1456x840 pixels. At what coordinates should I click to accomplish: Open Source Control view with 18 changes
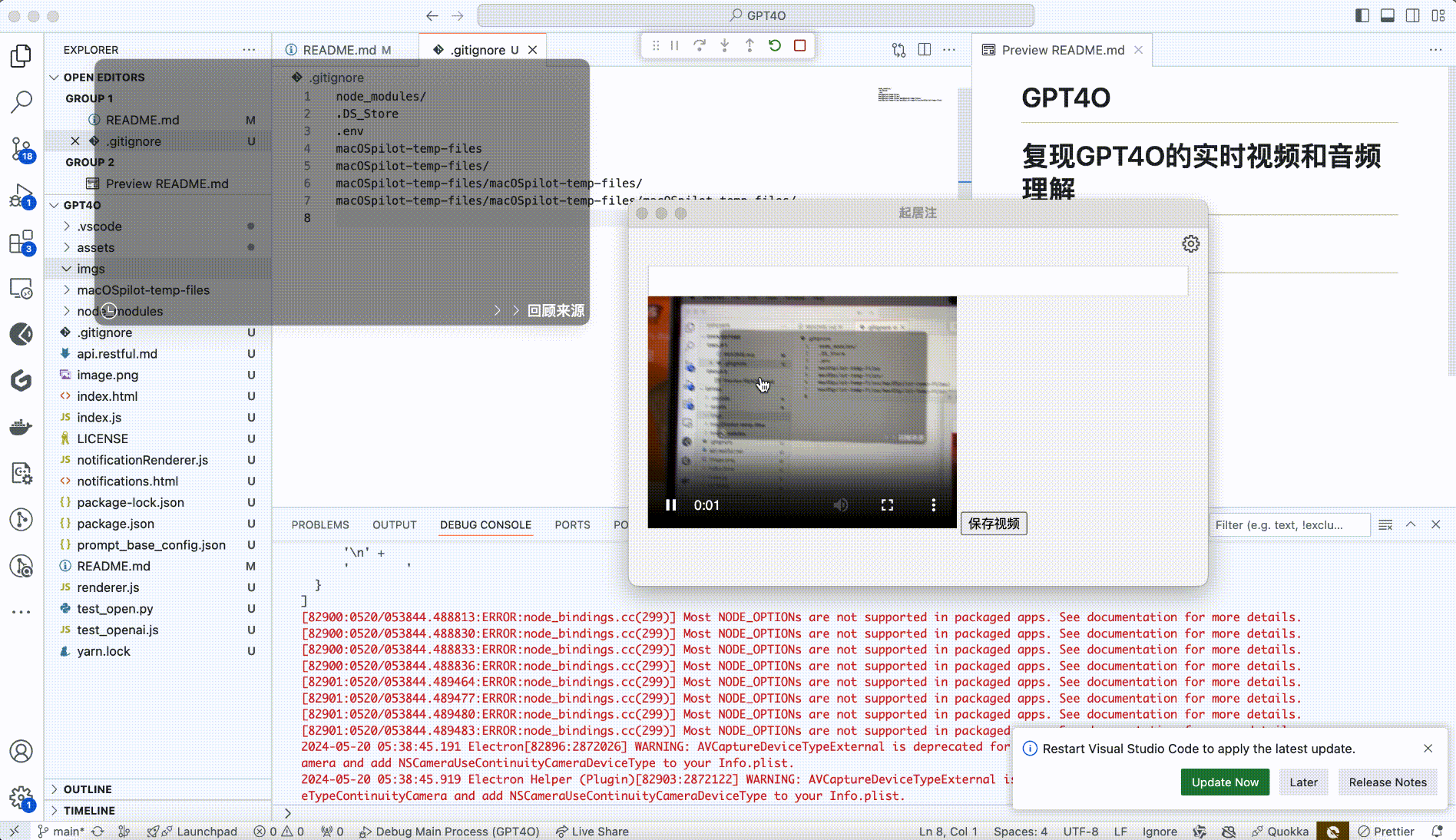[x=22, y=149]
